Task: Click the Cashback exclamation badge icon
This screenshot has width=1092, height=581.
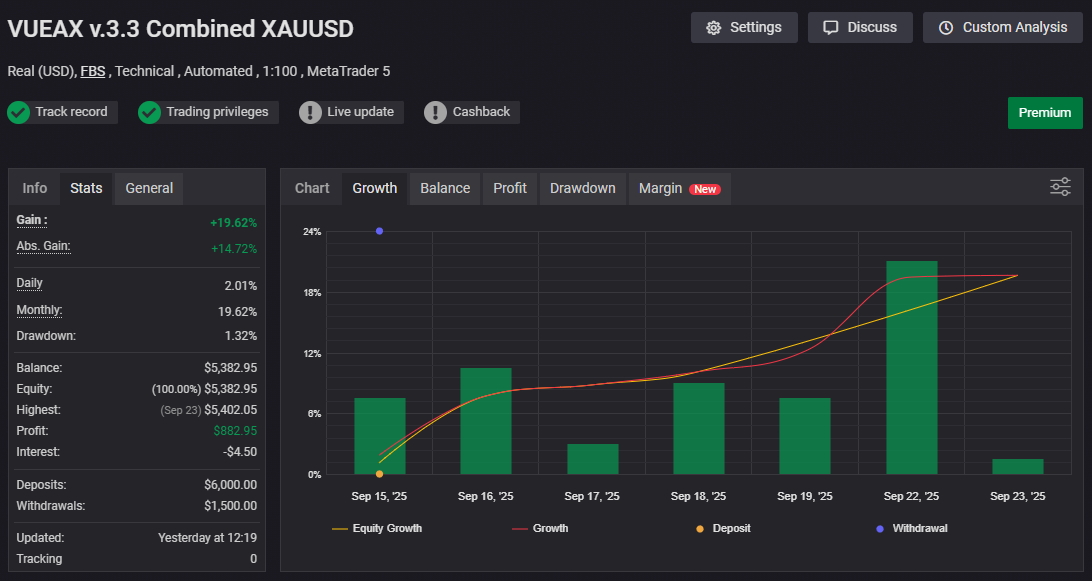Action: click(436, 111)
